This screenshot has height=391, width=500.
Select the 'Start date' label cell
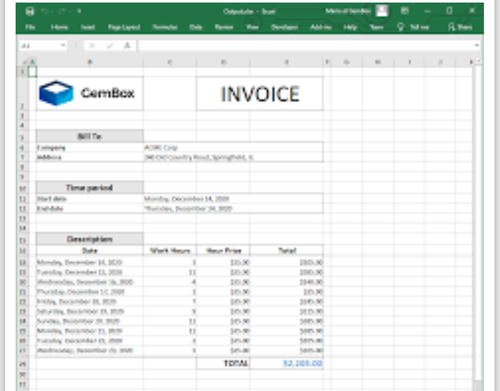[x=90, y=199]
